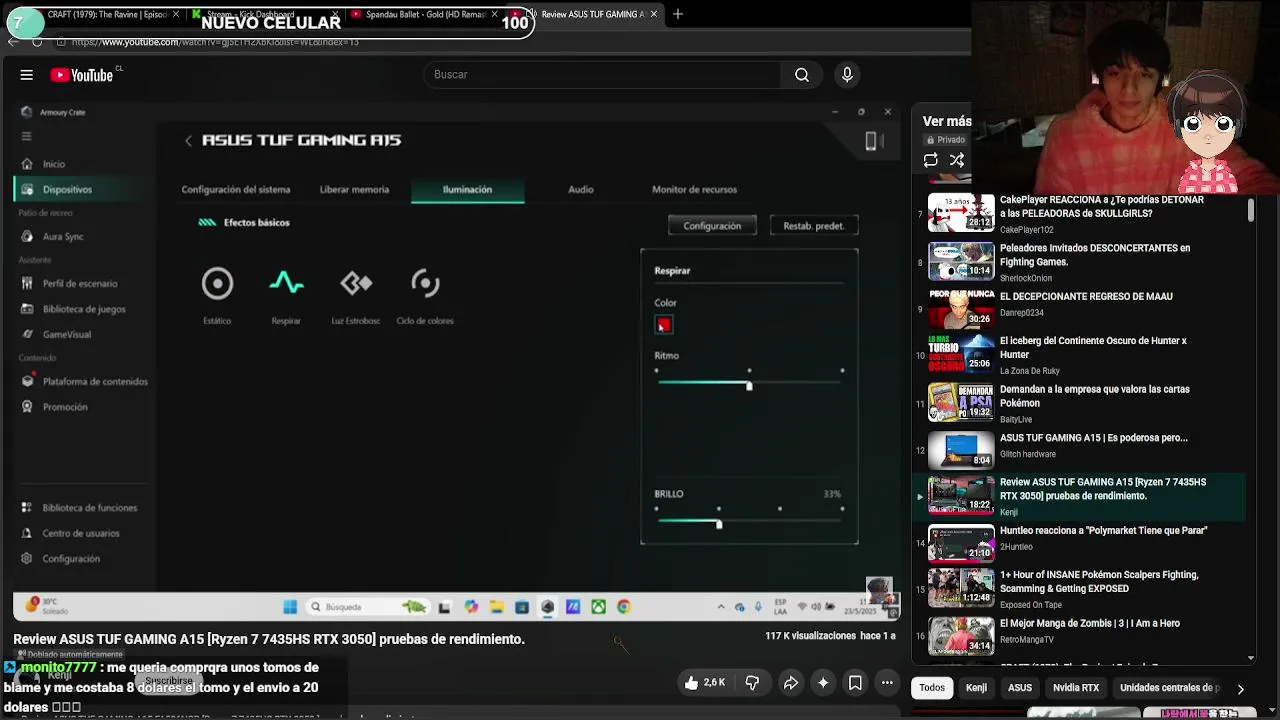
Task: Open CakePlayer REACCIONA playlist video thumbnail
Action: (x=961, y=212)
